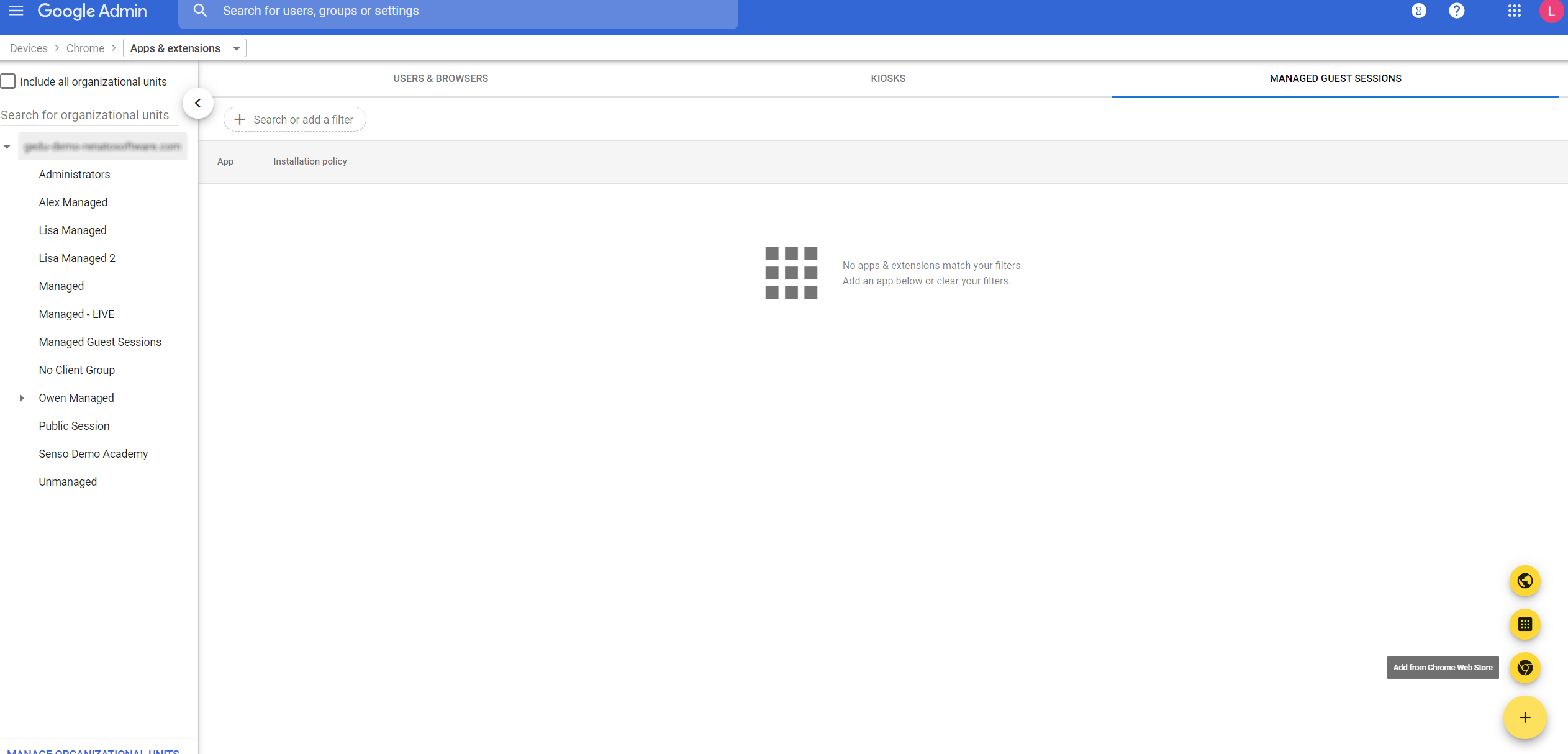Expand the Owen Managed organizational unit
1568x754 pixels.
coord(22,398)
